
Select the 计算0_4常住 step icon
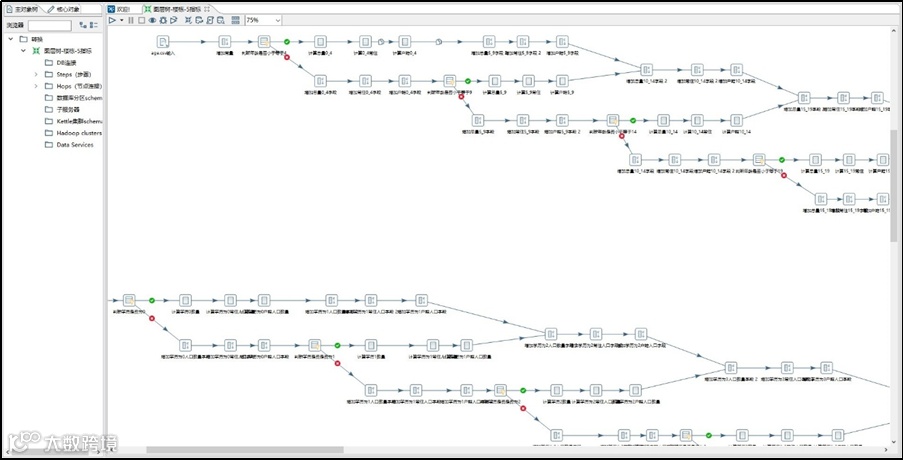click(x=365, y=41)
